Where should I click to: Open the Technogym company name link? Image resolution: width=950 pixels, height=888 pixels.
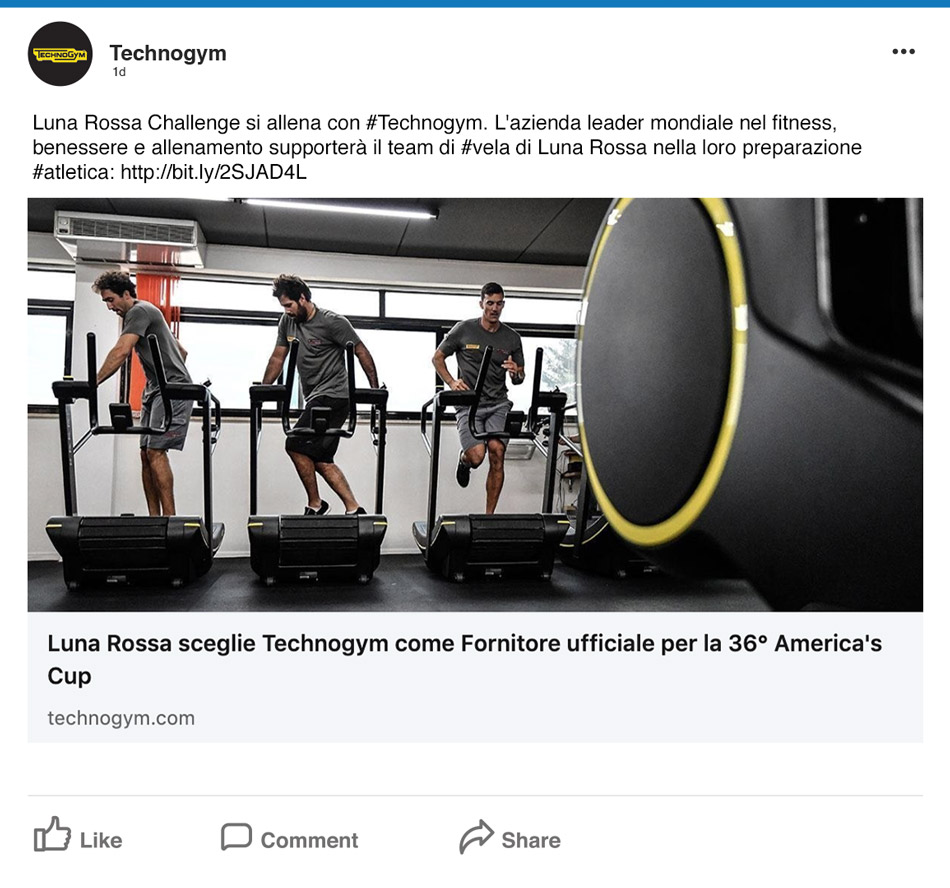point(168,53)
